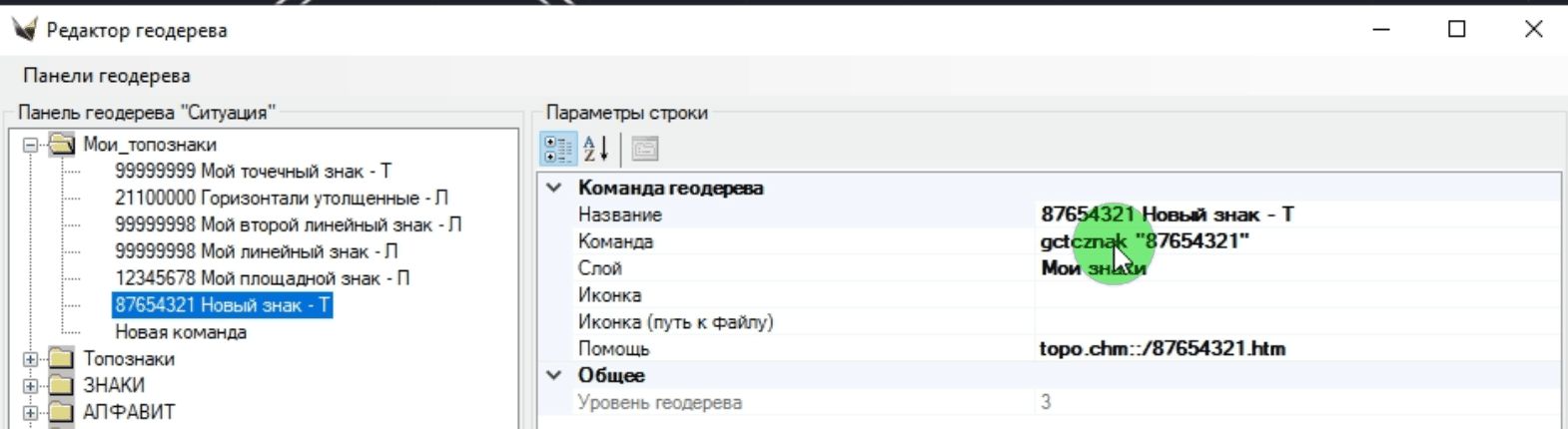This screenshot has height=429, width=1568.
Task: Click the Слой property label
Action: coord(599,268)
